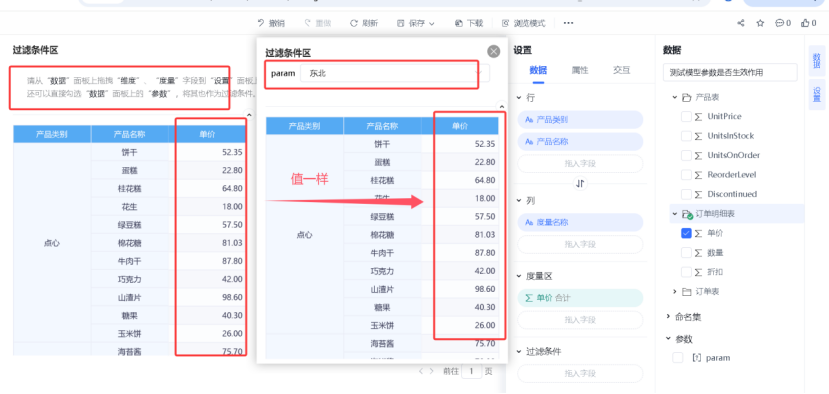Expand the 订单表 tree folder
The image size is (829, 394).
[x=675, y=292]
